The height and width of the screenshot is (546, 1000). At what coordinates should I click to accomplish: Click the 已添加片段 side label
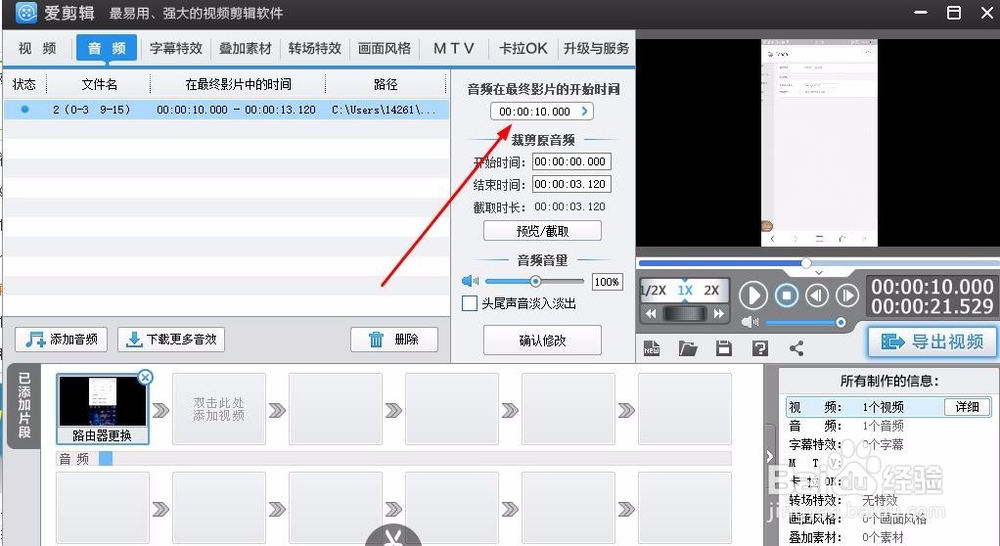click(24, 406)
